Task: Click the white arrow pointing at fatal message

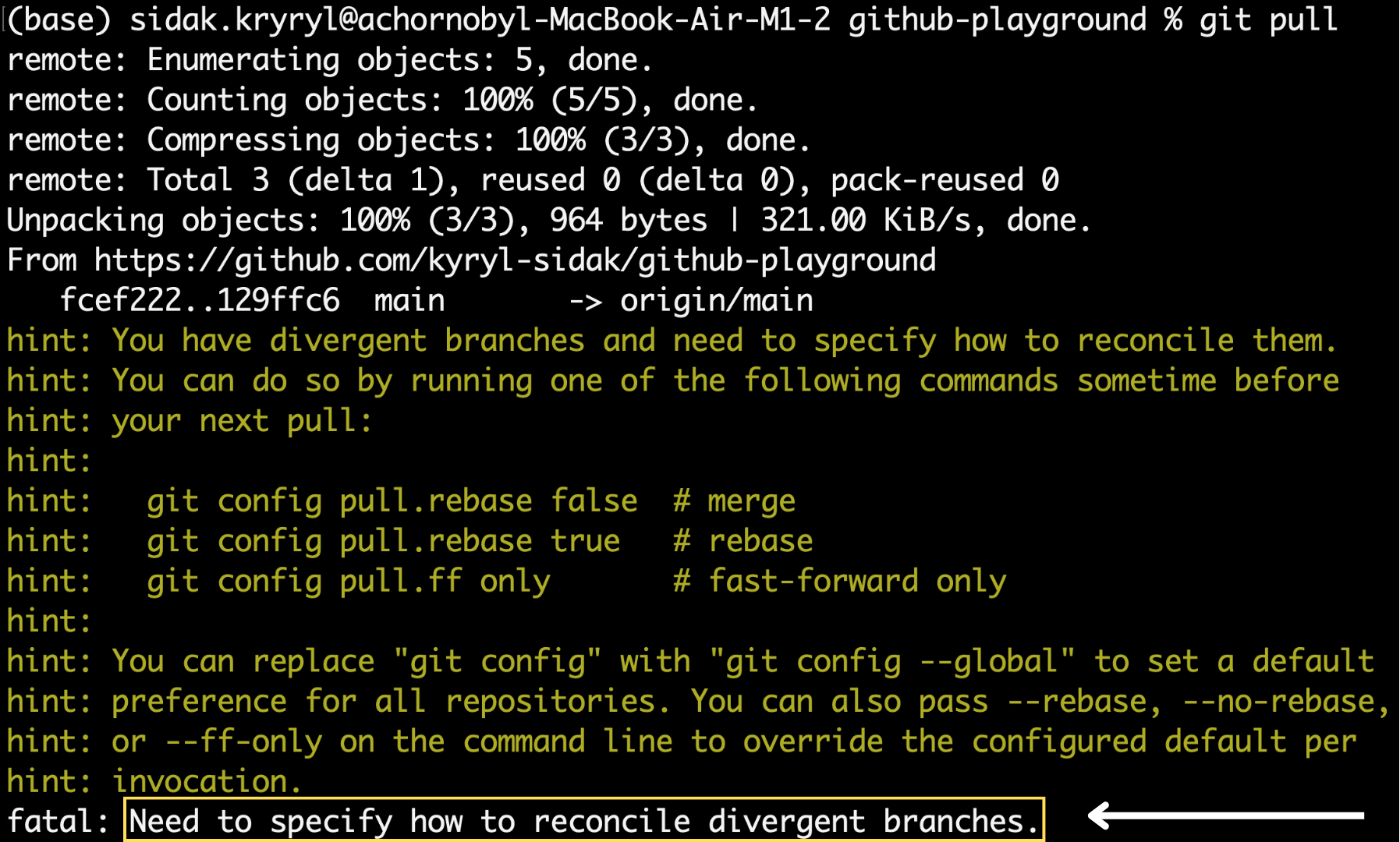Action: click(x=1225, y=815)
